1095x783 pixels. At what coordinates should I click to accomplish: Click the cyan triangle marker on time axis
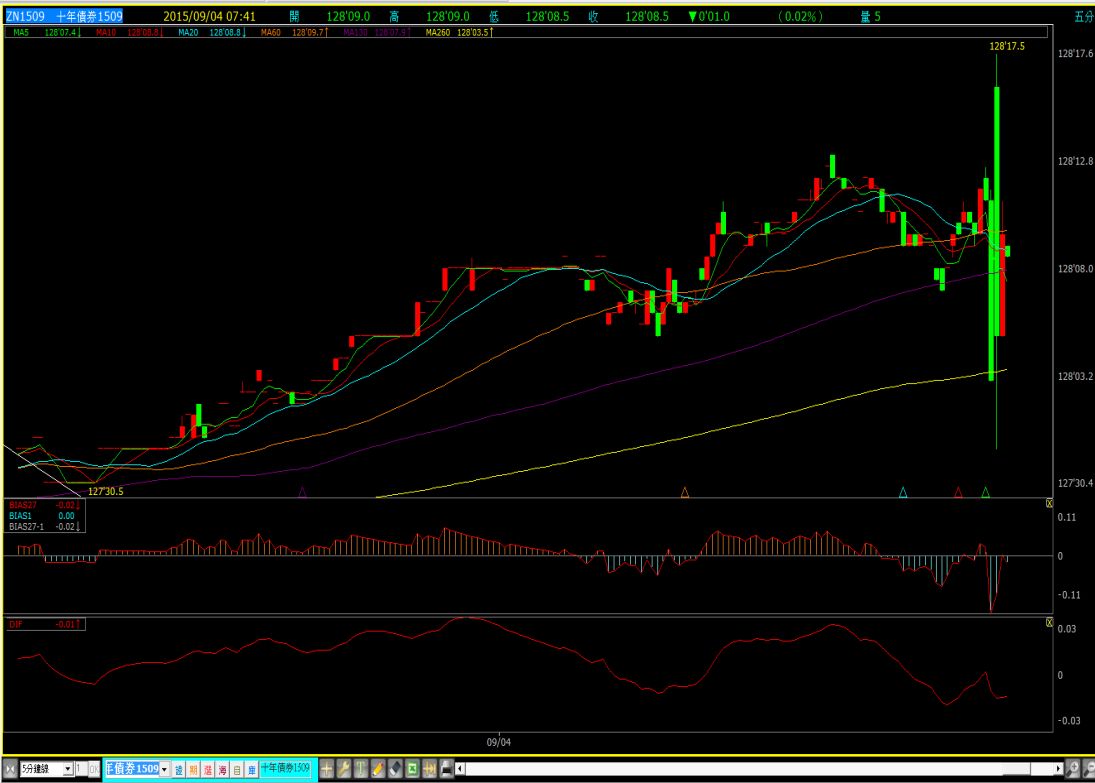coord(903,492)
